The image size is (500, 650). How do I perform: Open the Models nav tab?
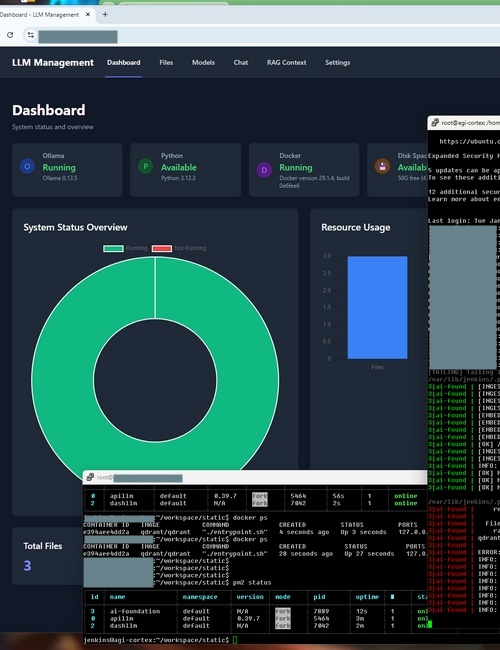click(x=203, y=63)
